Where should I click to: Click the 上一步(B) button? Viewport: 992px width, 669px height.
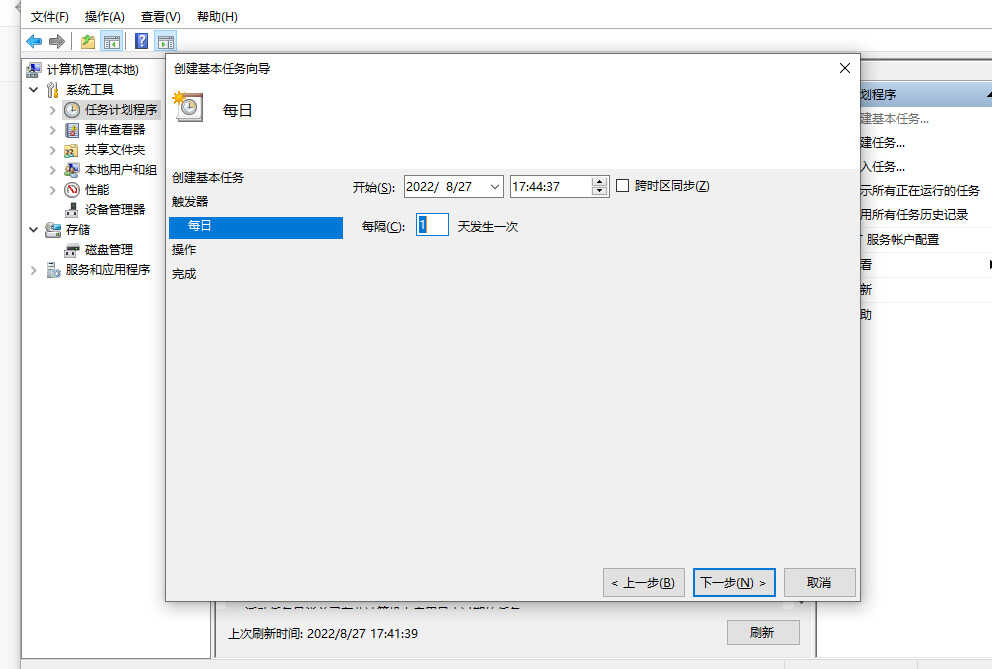tap(643, 582)
